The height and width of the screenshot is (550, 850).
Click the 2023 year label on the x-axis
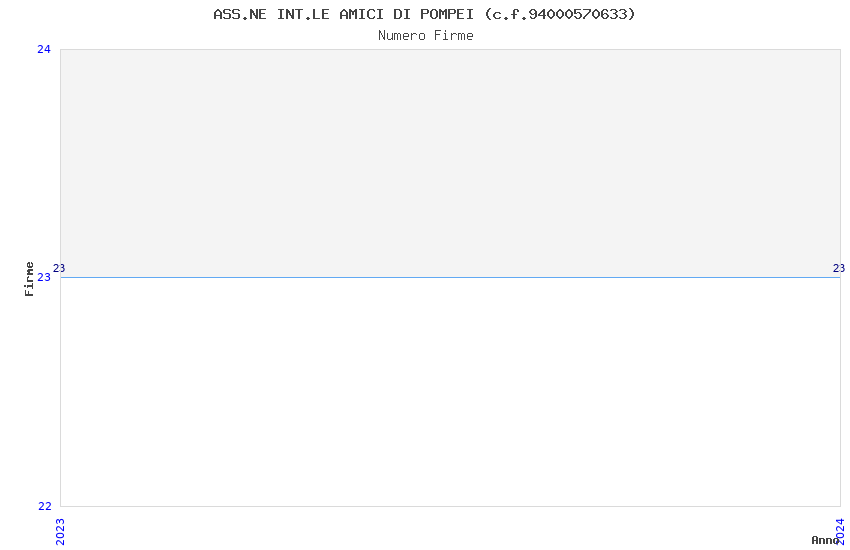[x=60, y=532]
